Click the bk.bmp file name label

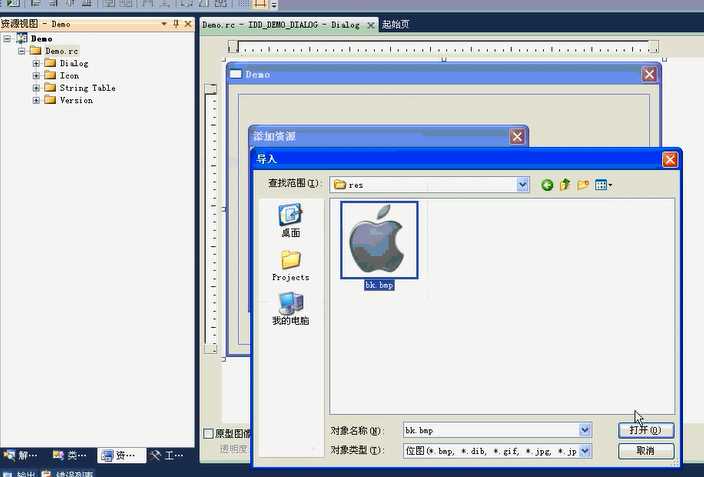[x=379, y=285]
